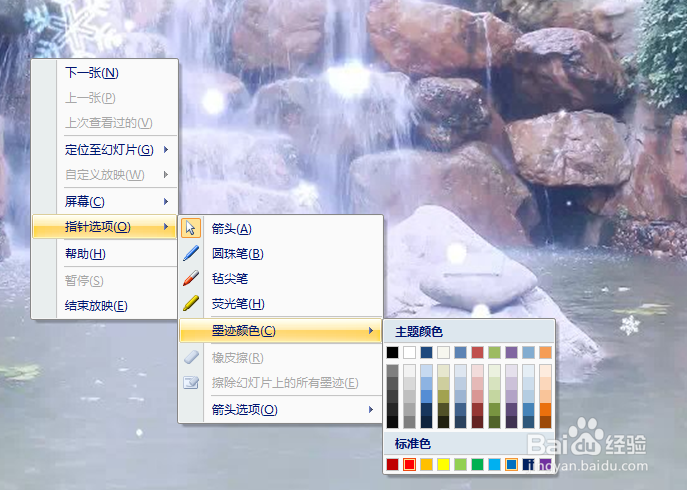
Task: Choose the orange theme color swatch
Action: click(545, 352)
